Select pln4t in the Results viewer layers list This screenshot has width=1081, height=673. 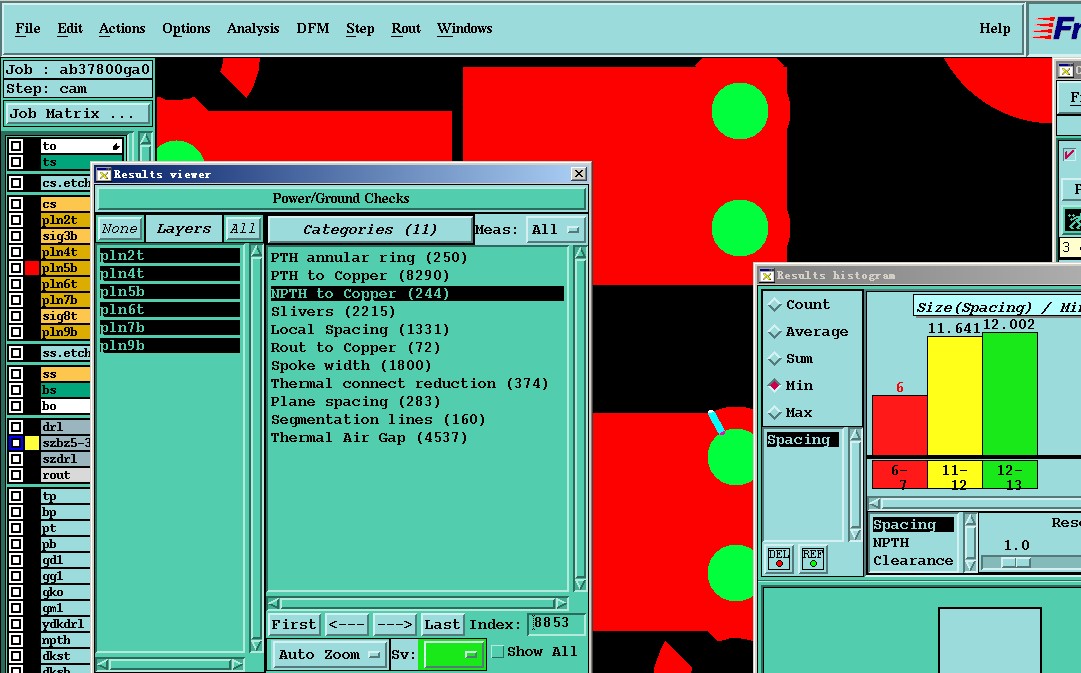click(169, 274)
